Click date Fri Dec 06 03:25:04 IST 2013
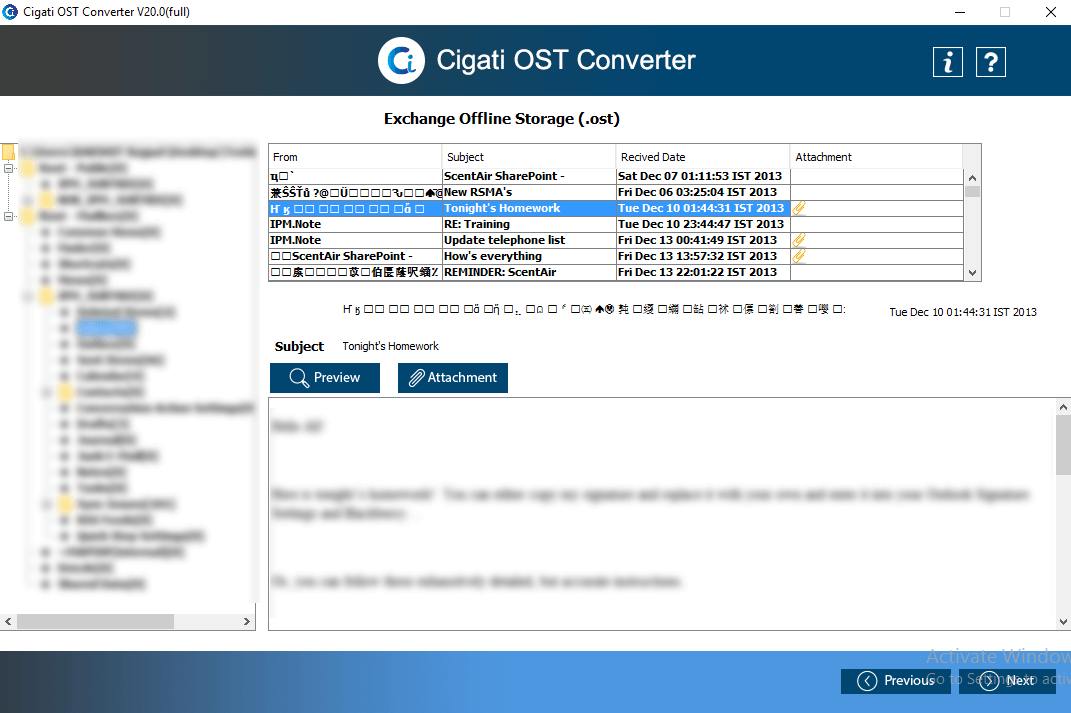The width and height of the screenshot is (1071, 713). click(x=697, y=193)
